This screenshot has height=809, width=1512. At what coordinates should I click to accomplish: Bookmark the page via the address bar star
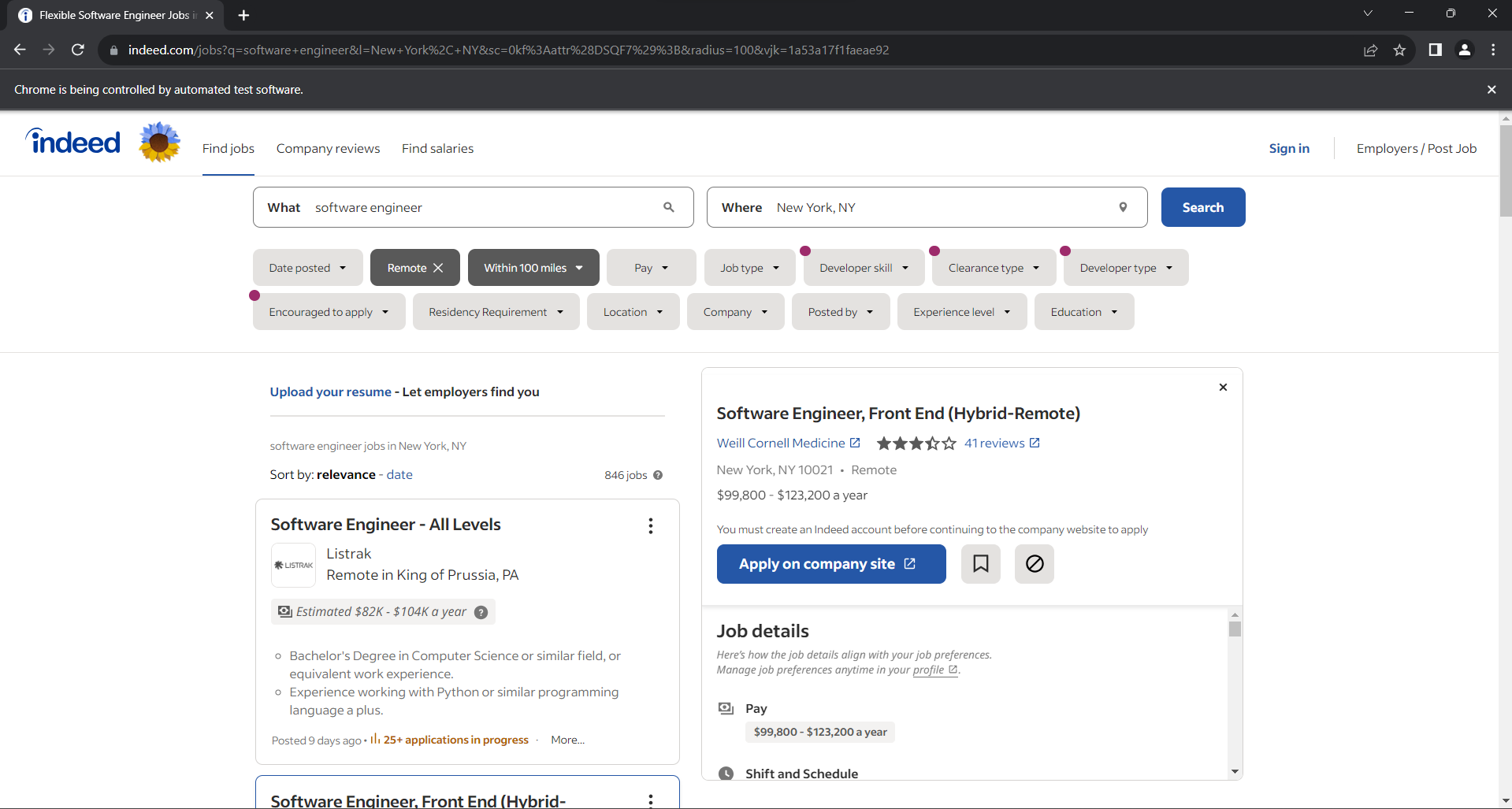pos(1400,50)
